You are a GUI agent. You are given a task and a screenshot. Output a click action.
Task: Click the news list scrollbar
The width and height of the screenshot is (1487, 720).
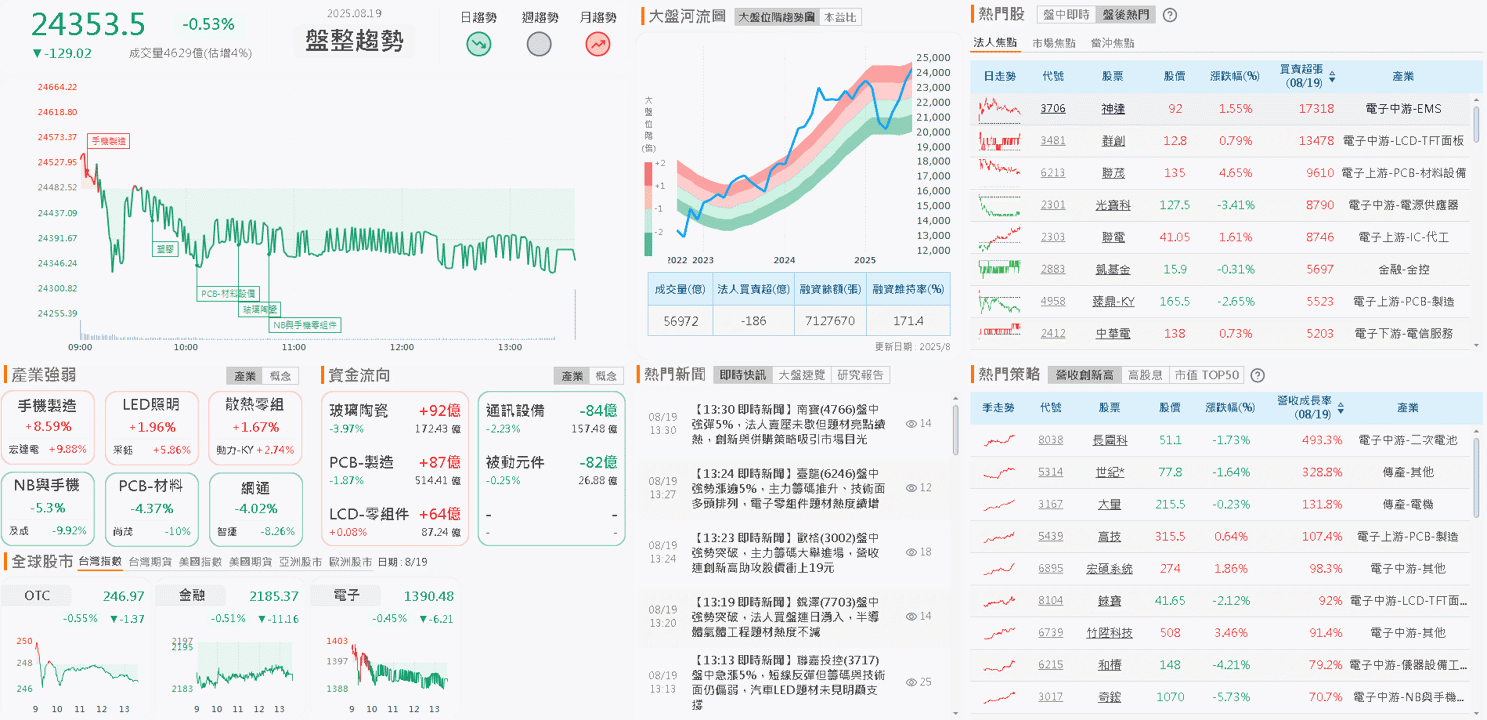coord(955,430)
